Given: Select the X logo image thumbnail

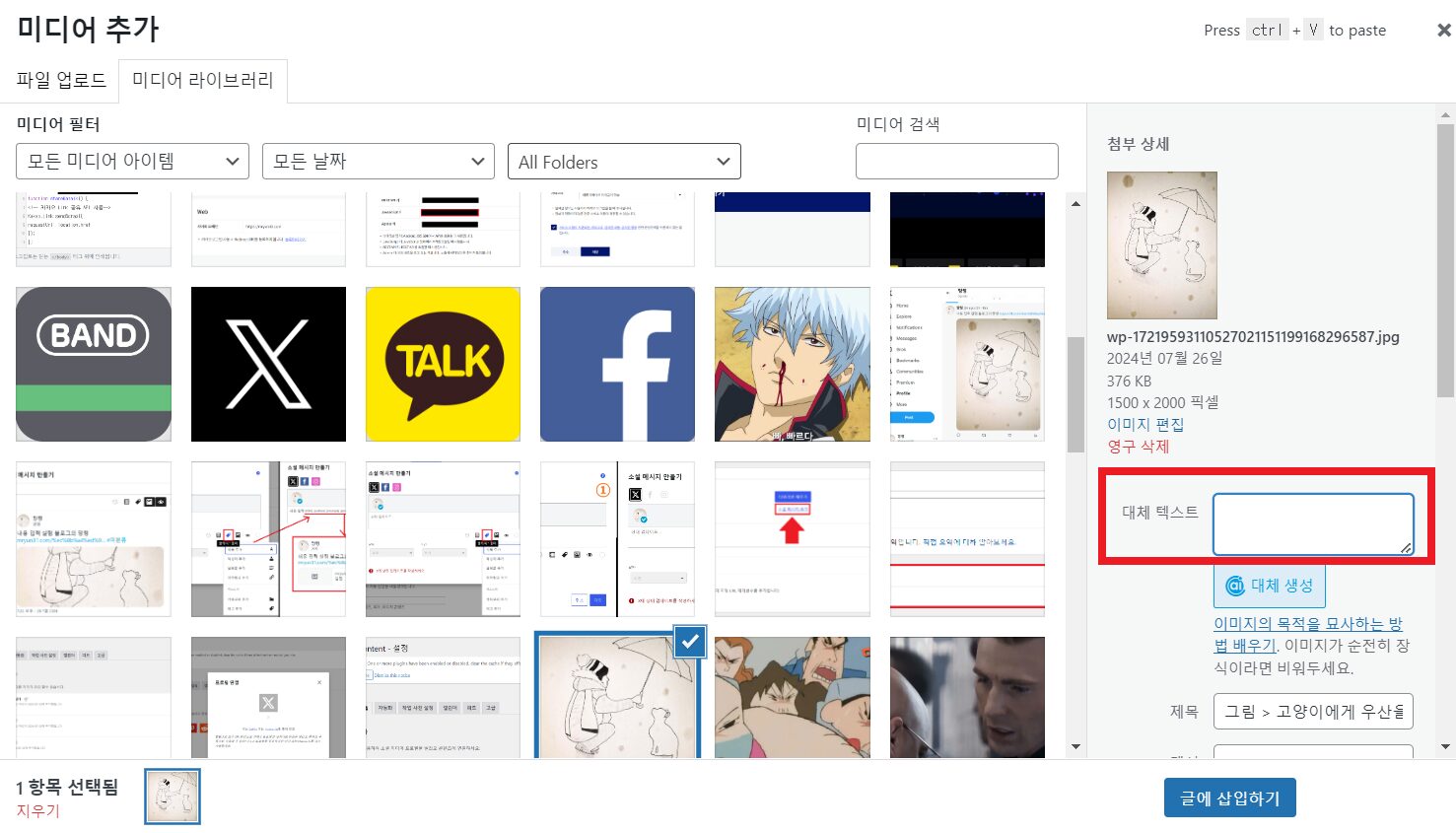Looking at the screenshot, I should click(x=268, y=364).
